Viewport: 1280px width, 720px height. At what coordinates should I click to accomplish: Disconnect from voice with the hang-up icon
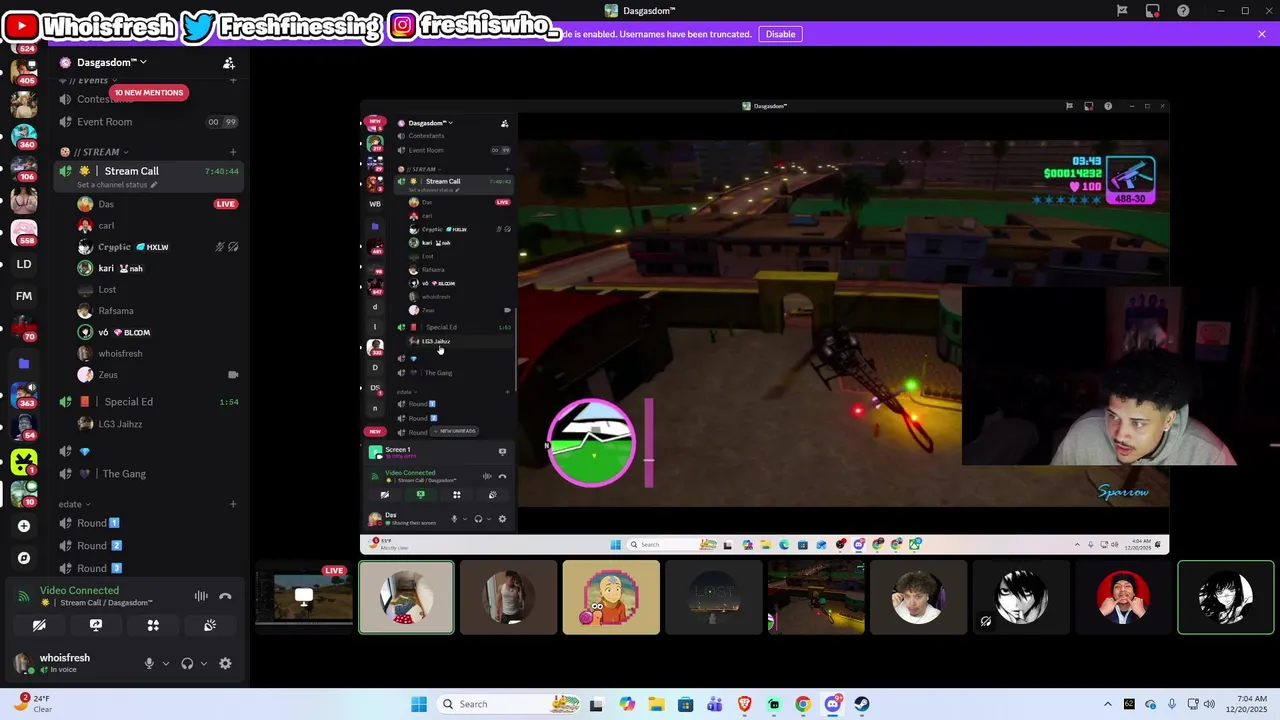click(x=225, y=596)
